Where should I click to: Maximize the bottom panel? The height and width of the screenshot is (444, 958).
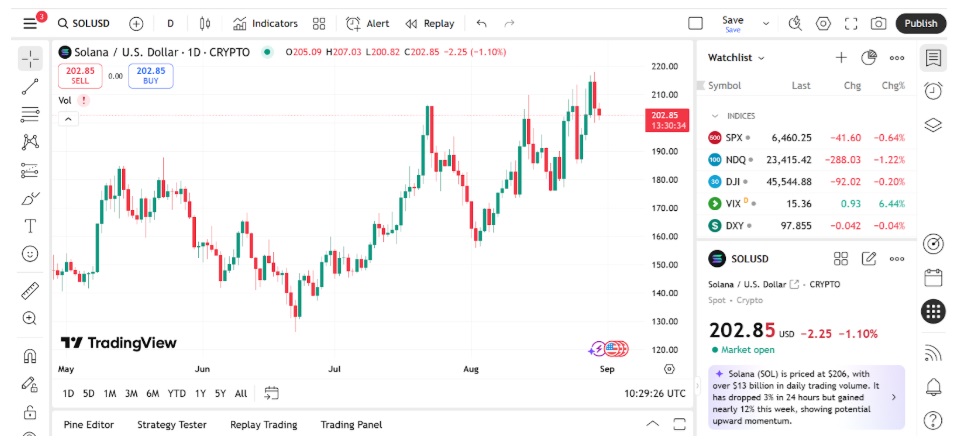coord(679,424)
